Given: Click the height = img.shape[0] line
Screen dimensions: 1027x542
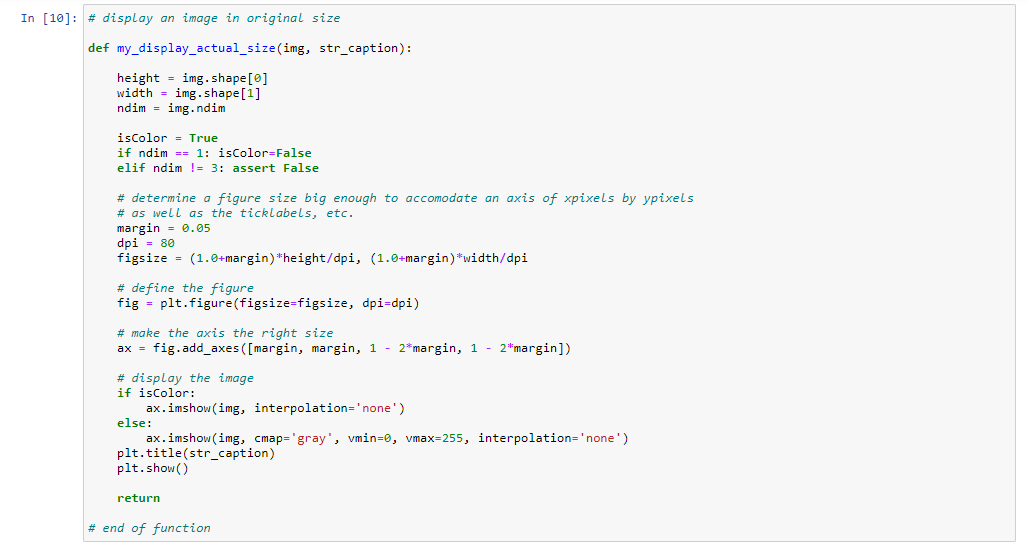Looking at the screenshot, I should 193,79.
